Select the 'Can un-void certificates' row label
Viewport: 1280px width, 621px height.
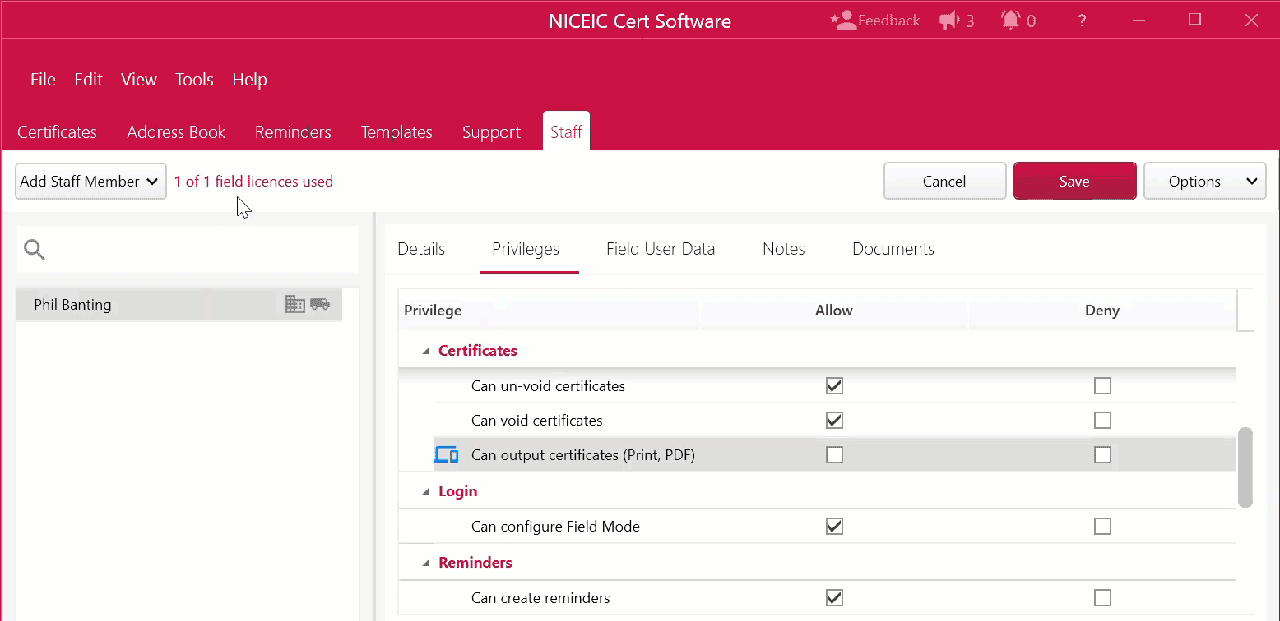point(548,385)
